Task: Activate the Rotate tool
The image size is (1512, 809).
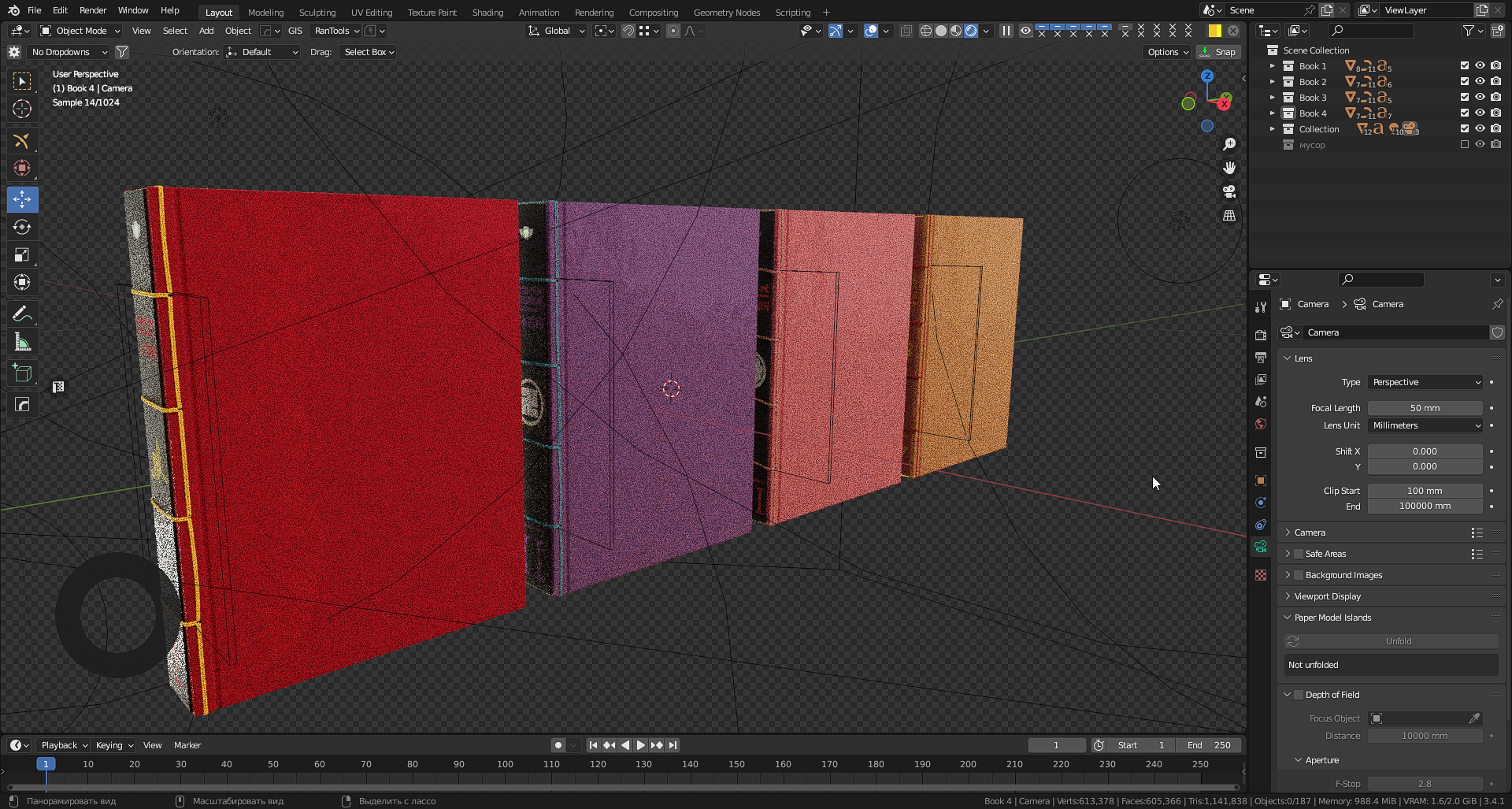Action: point(22,227)
